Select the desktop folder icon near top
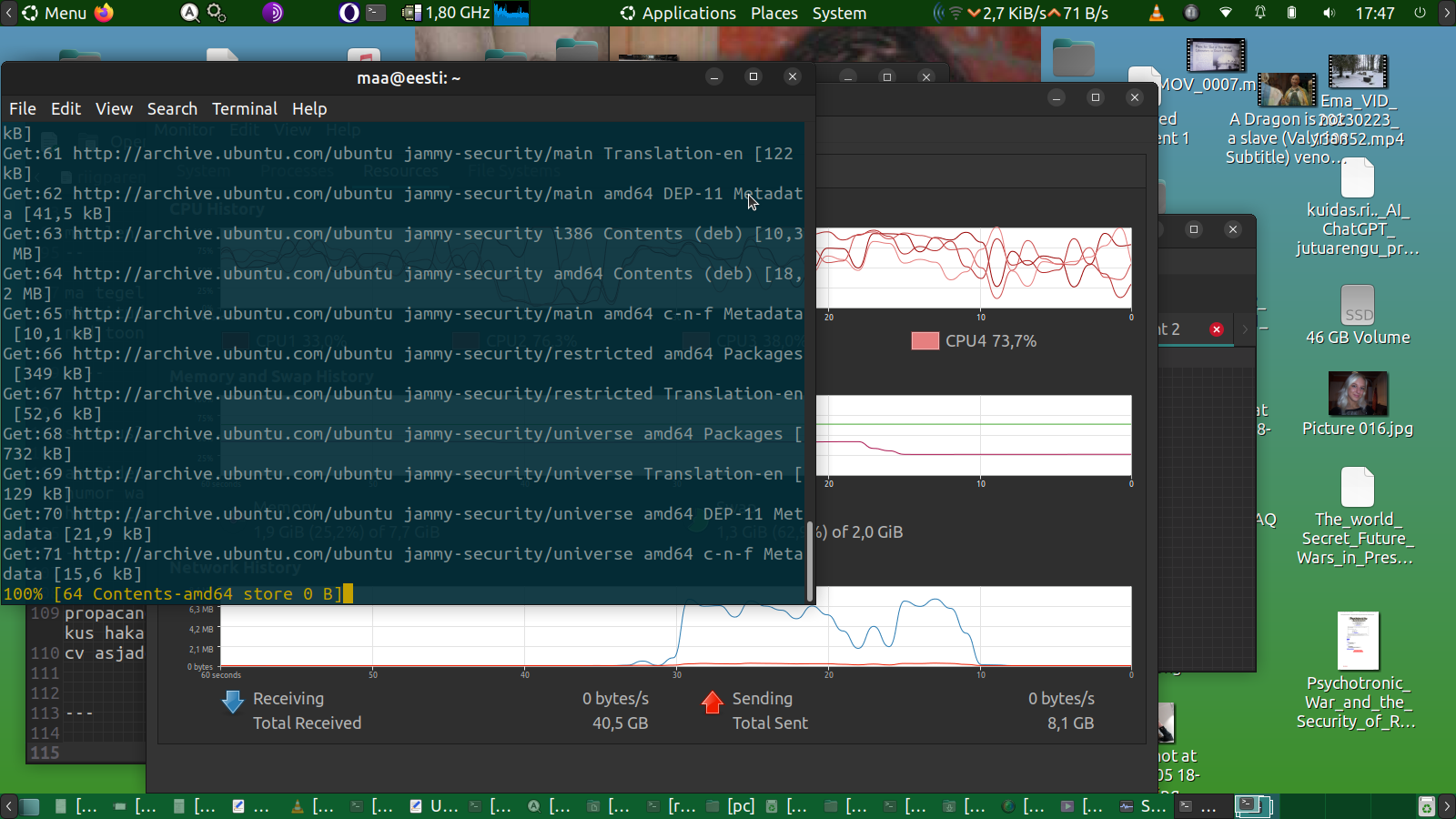The width and height of the screenshot is (1456, 819). click(1074, 57)
